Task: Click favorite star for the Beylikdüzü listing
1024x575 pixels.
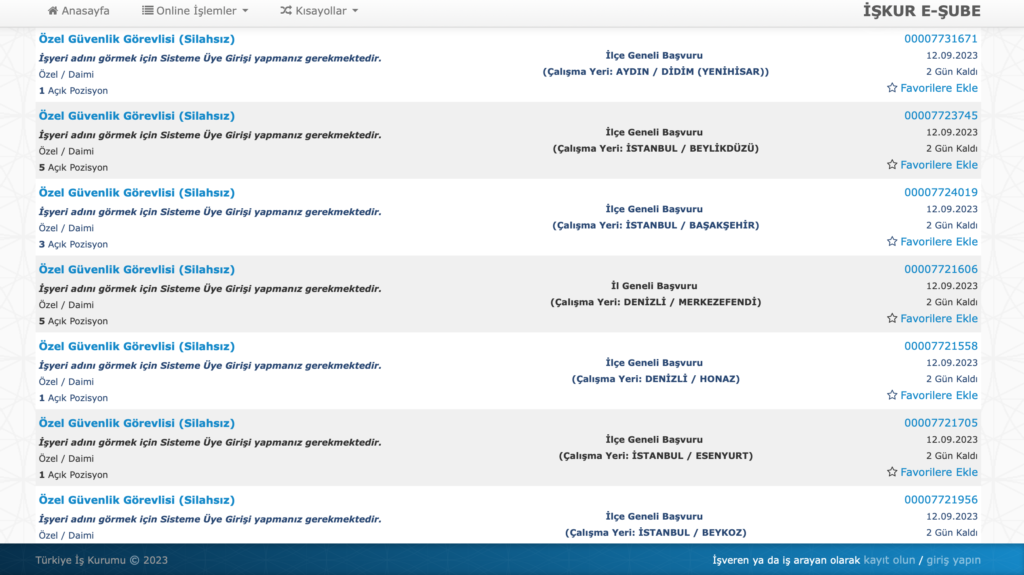Action: pos(892,165)
